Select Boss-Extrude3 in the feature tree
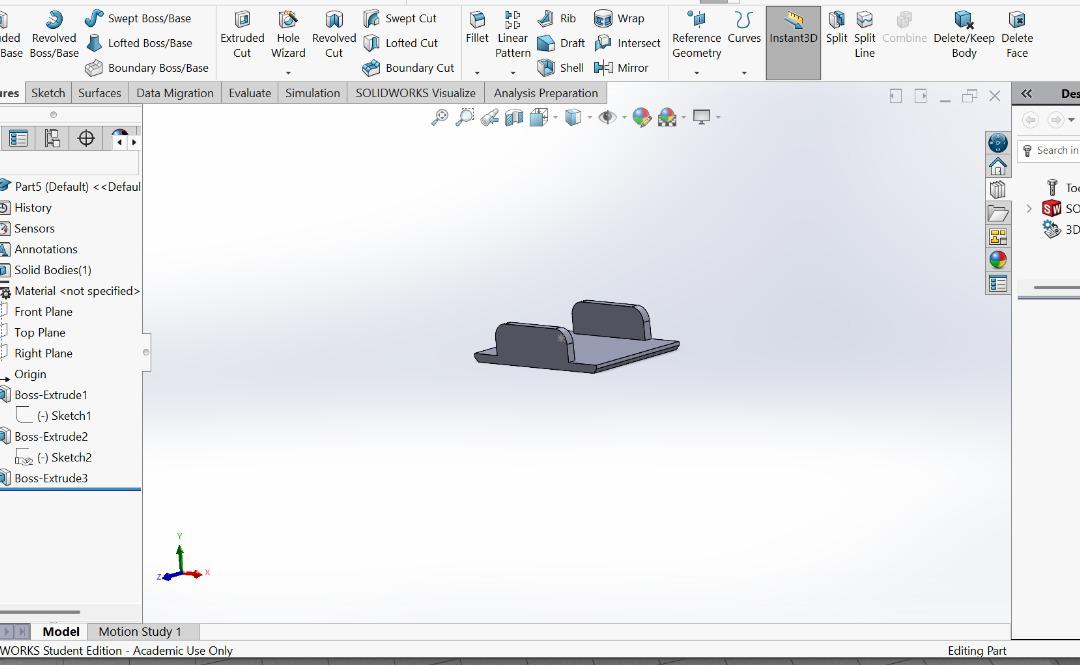This screenshot has height=665, width=1080. (x=51, y=478)
